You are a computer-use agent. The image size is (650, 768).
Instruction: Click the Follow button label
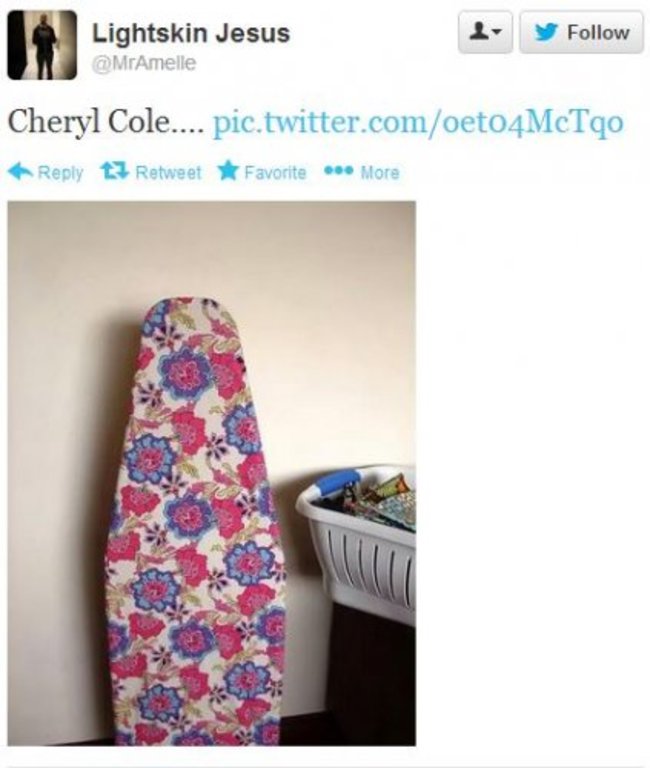tap(598, 33)
